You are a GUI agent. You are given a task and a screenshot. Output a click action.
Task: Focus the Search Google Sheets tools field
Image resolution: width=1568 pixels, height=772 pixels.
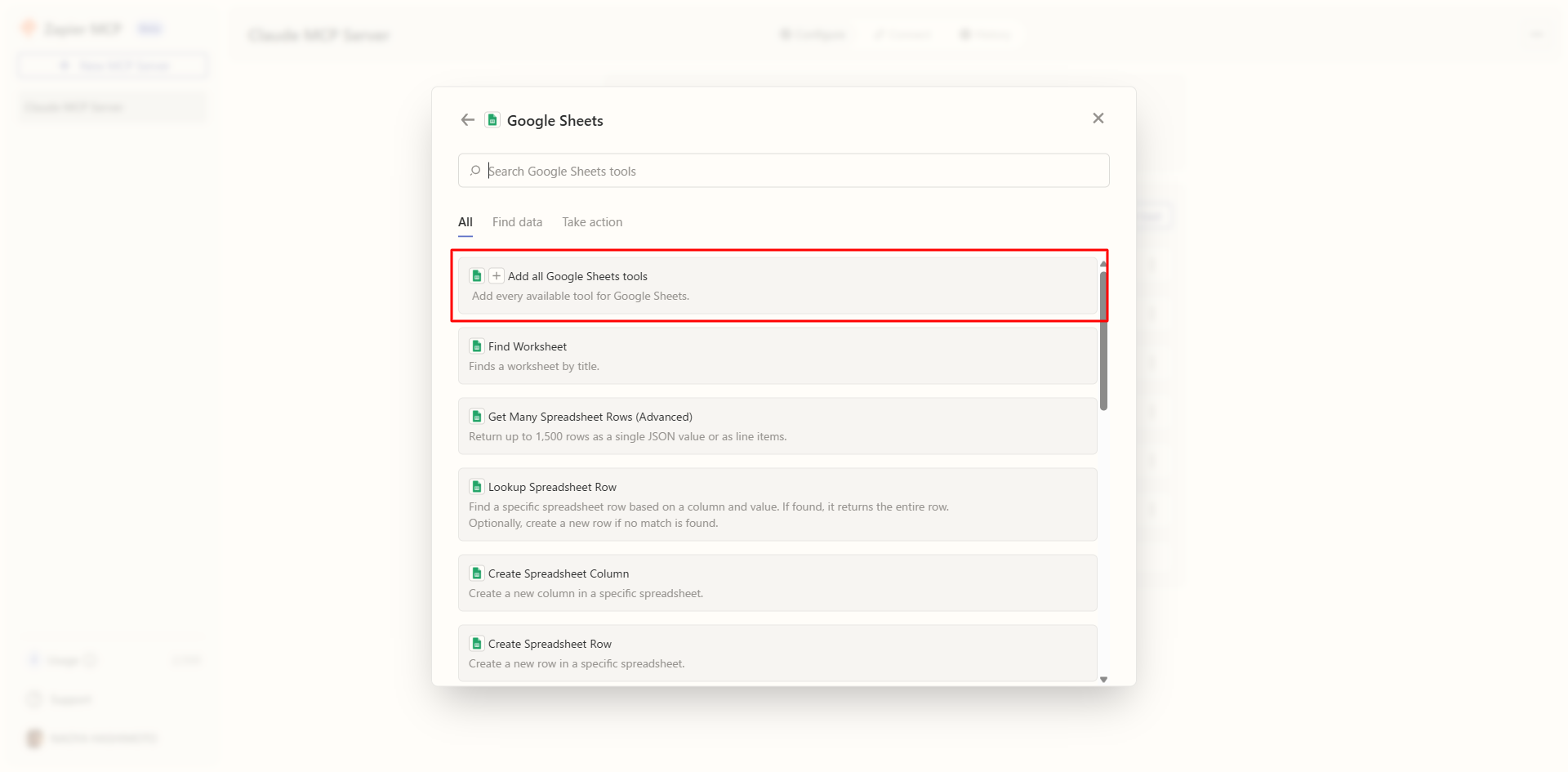pyautogui.click(x=784, y=171)
